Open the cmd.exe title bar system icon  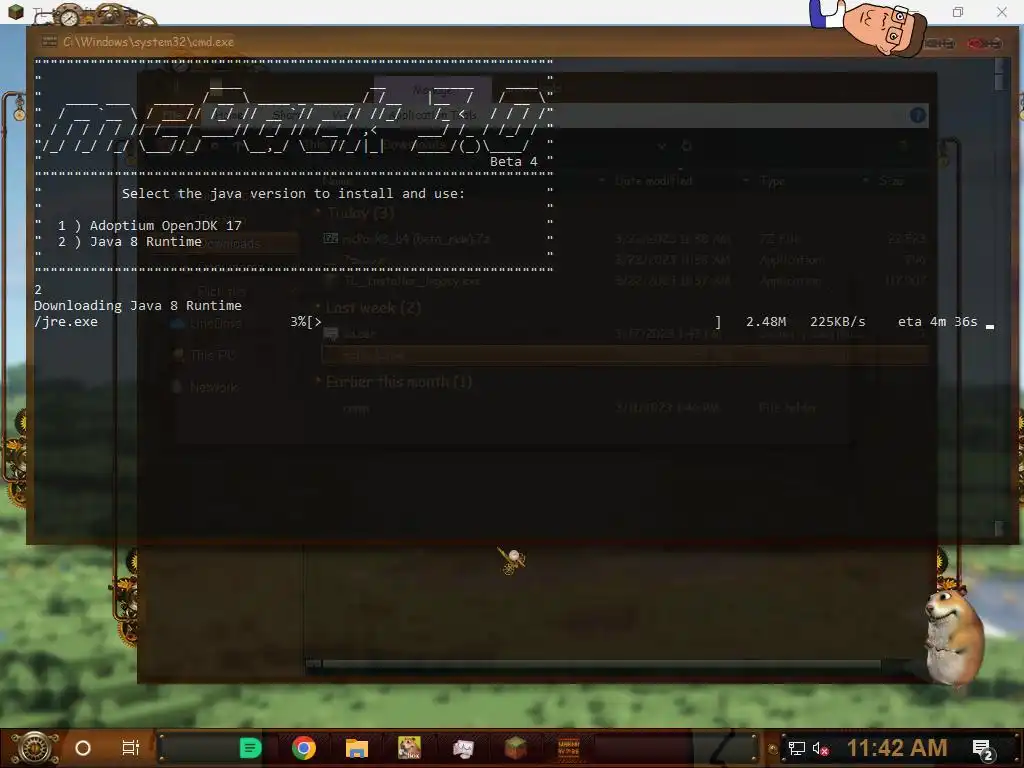49,41
